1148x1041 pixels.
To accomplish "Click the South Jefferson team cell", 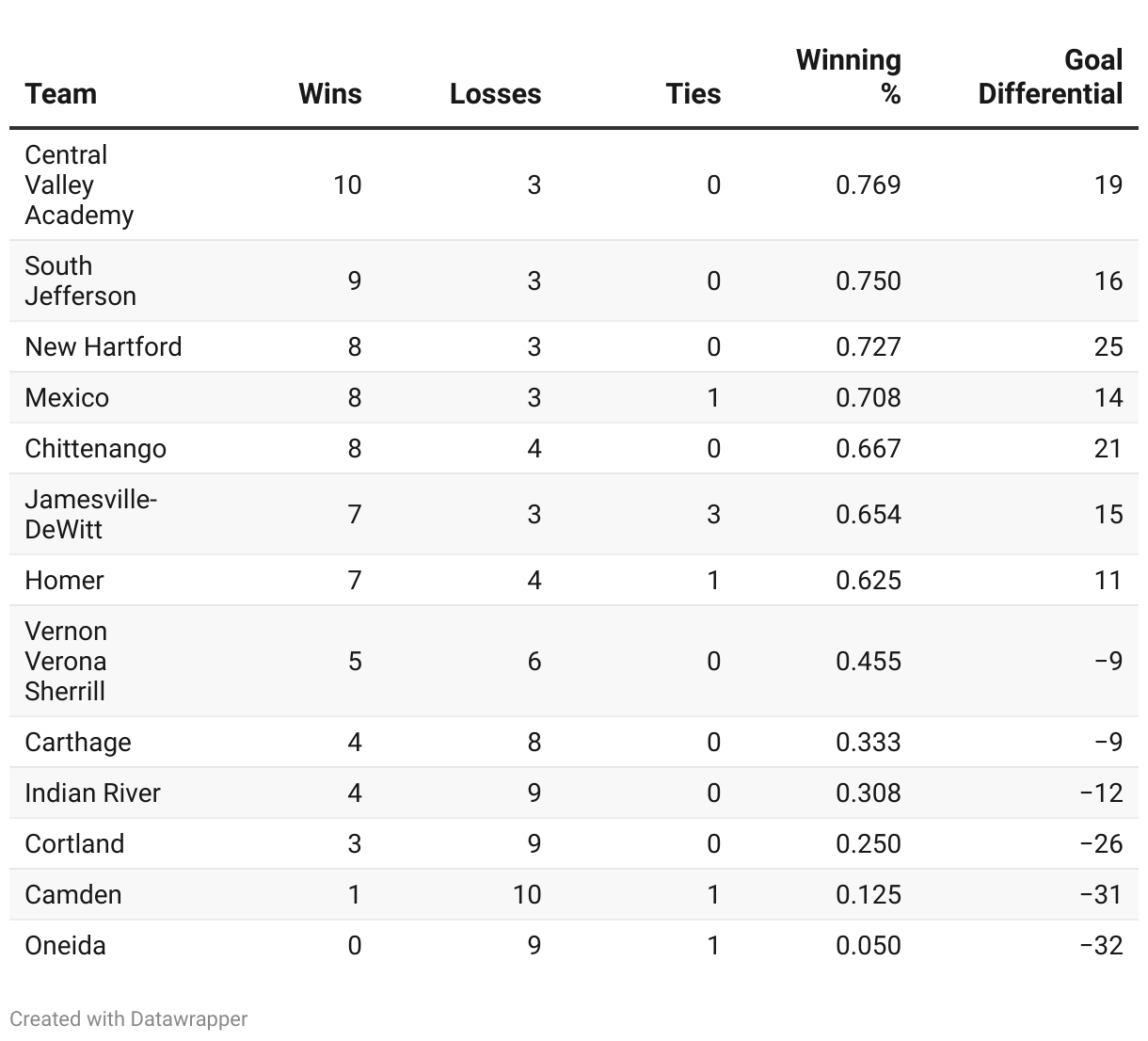I will coord(80,281).
